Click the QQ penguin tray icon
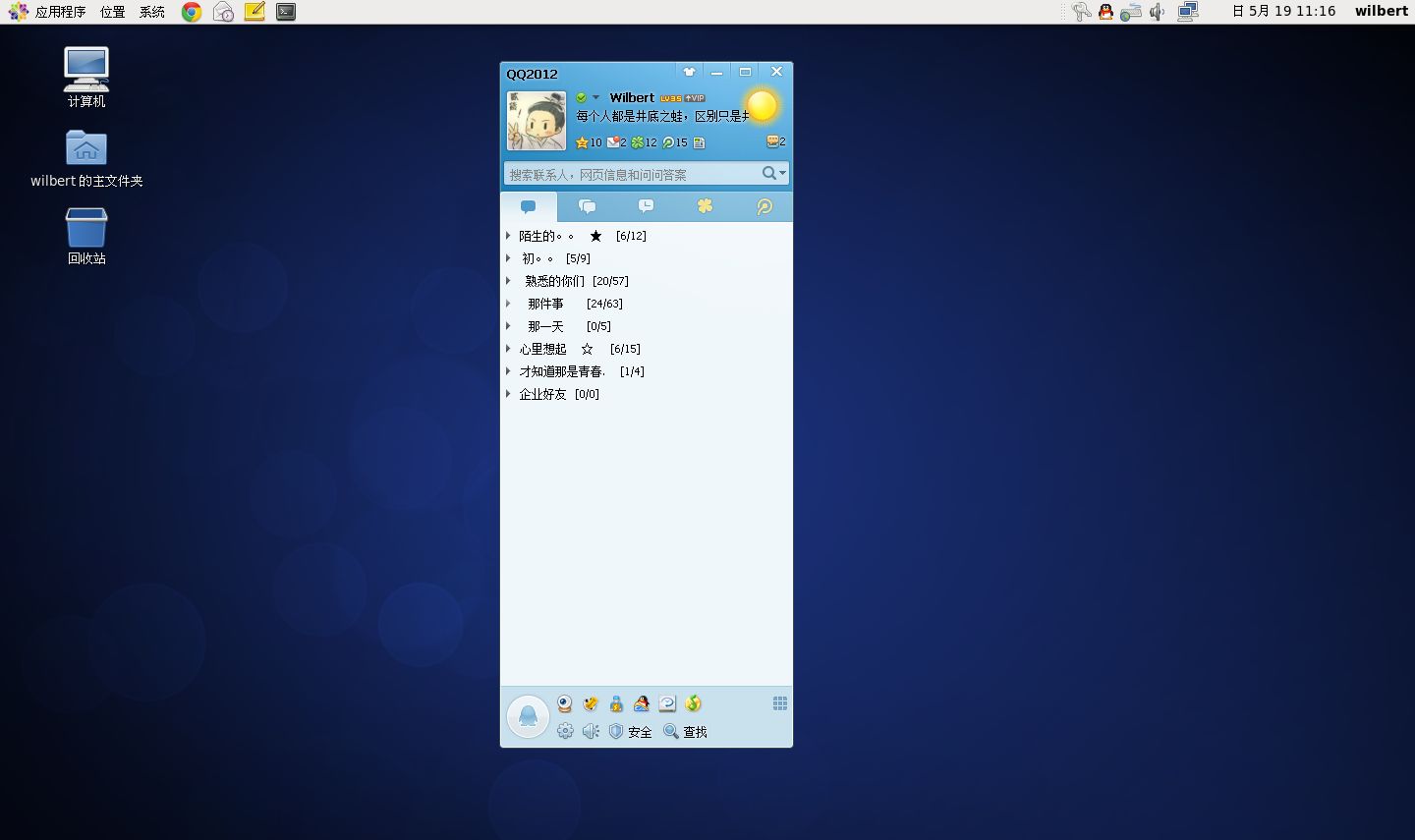1415x840 pixels. [1105, 12]
